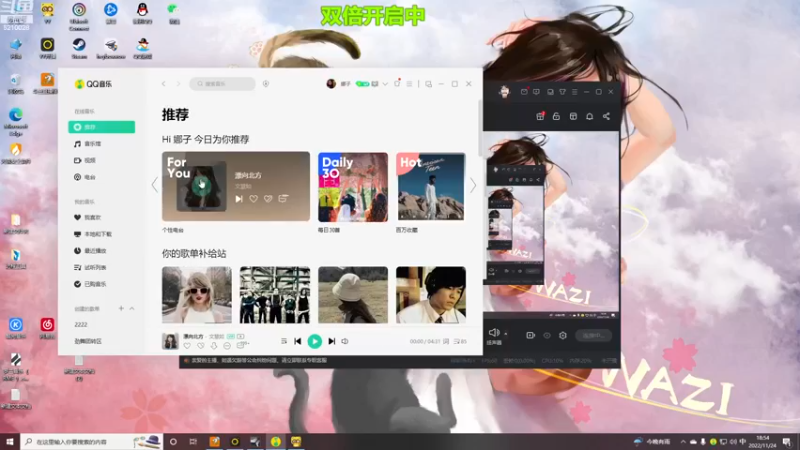Select the highlighted 推荐 recommend tab

click(x=102, y=127)
